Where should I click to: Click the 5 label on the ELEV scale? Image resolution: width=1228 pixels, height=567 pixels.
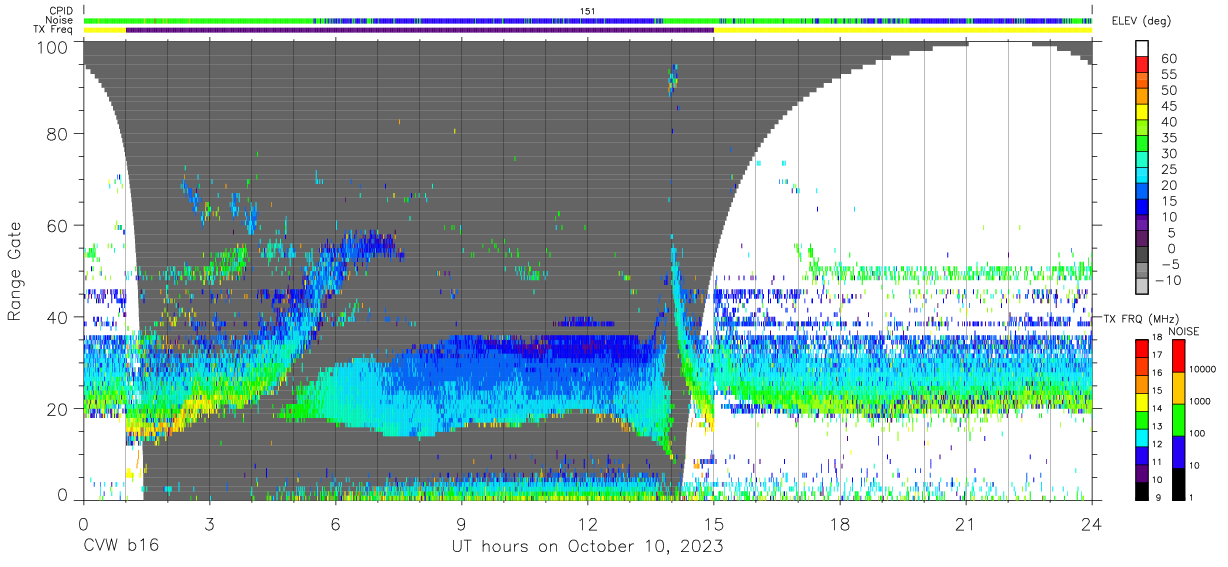pos(1172,233)
